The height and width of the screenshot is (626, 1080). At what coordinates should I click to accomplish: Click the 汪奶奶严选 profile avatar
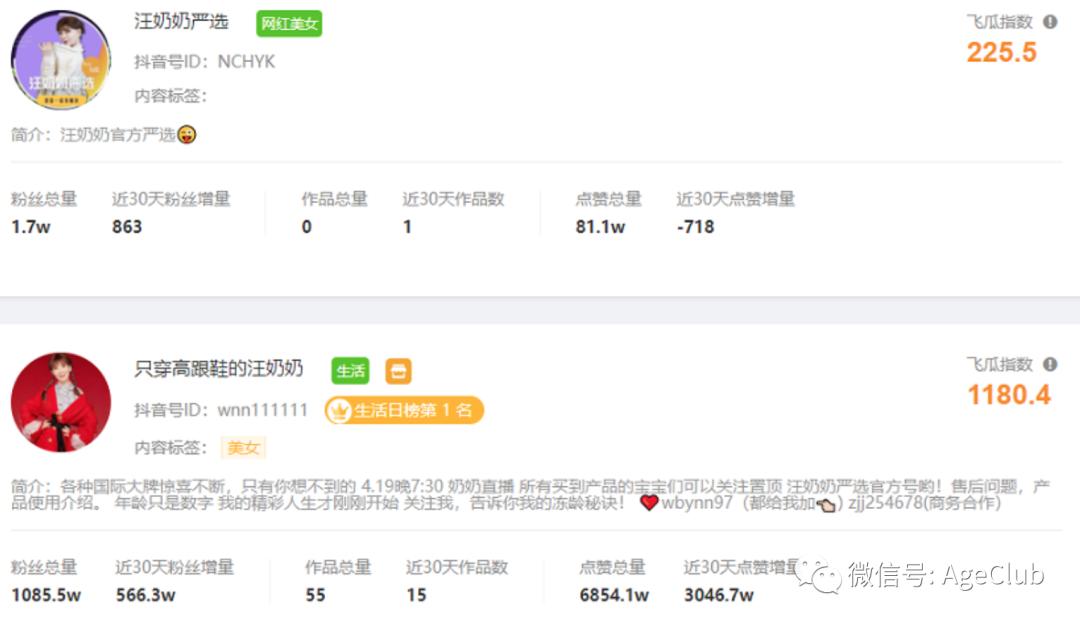[61, 60]
